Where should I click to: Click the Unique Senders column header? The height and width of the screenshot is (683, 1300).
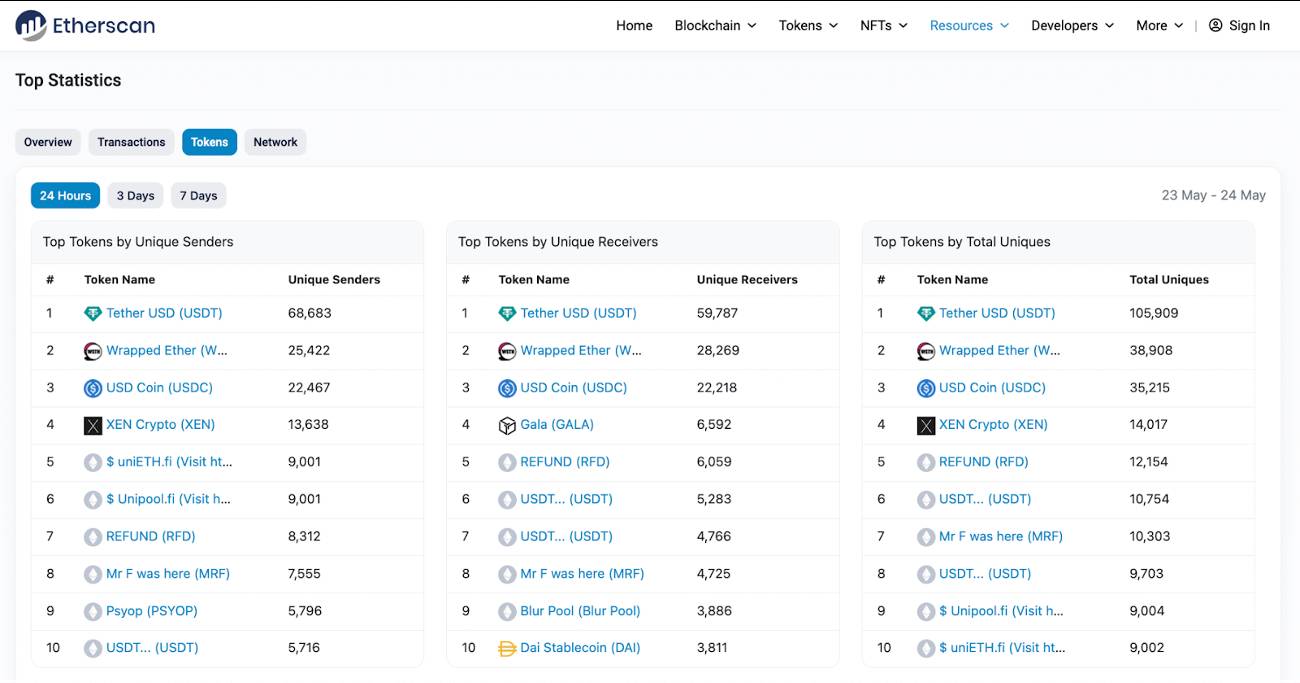(x=334, y=280)
